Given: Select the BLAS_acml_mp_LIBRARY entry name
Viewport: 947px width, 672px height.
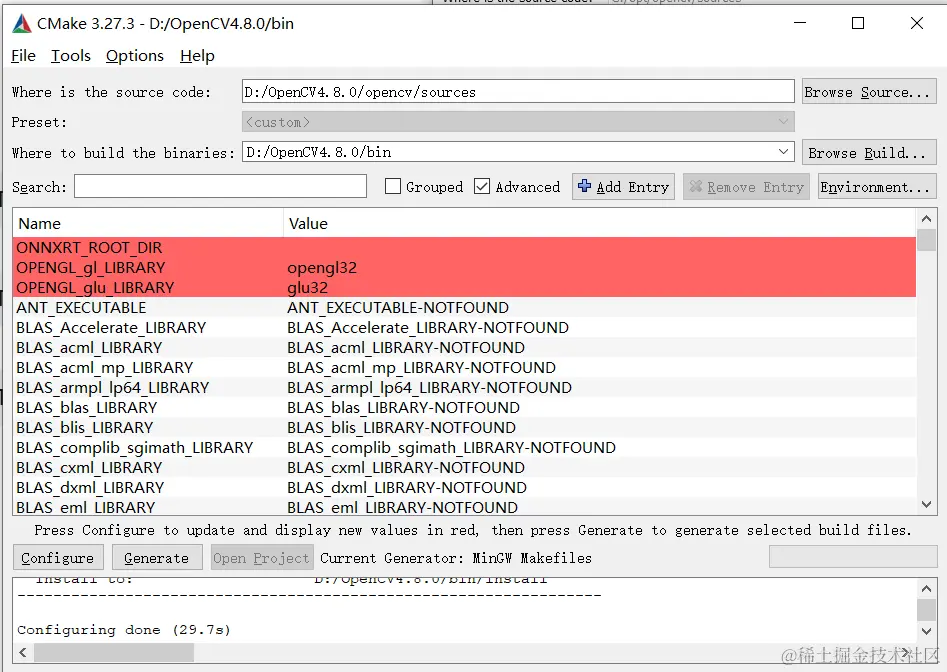Looking at the screenshot, I should 104,367.
